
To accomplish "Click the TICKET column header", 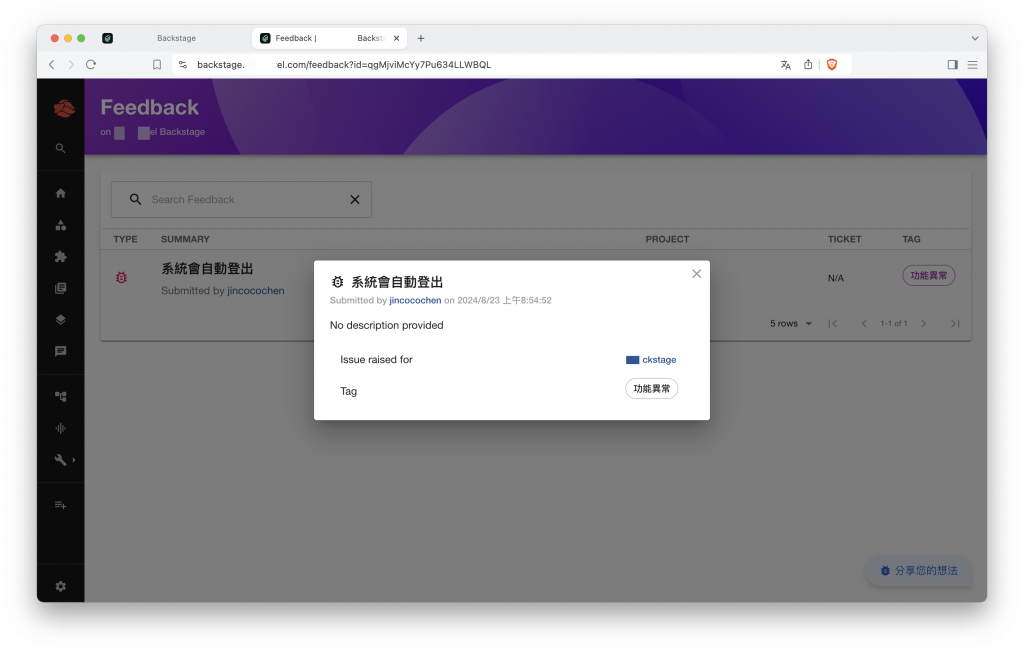I will [x=844, y=239].
